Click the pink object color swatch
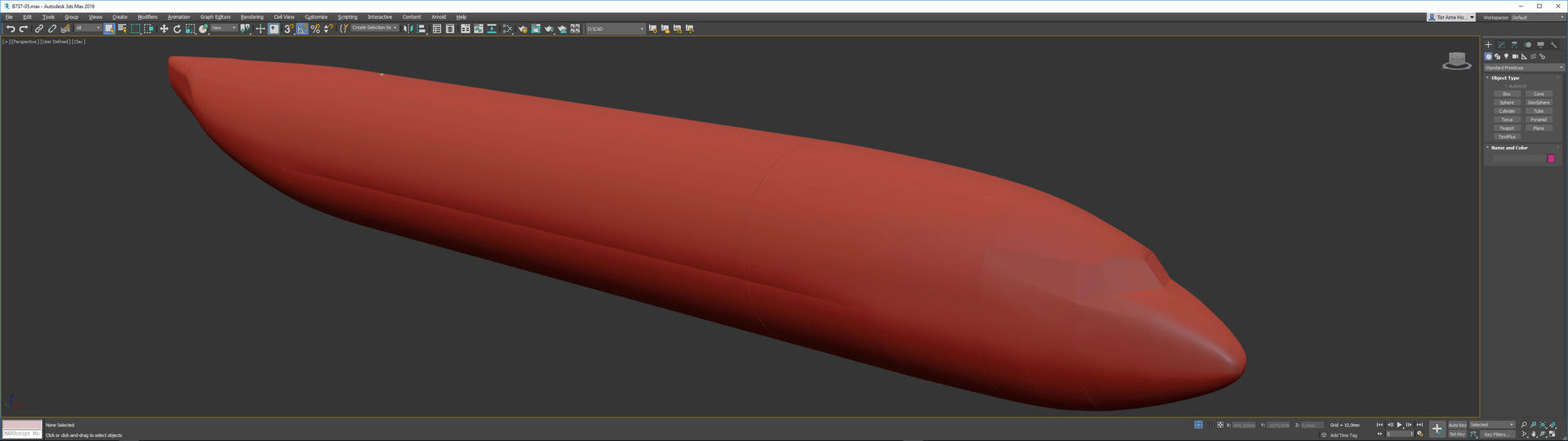Viewport: 1568px width, 441px height. coord(1551,158)
